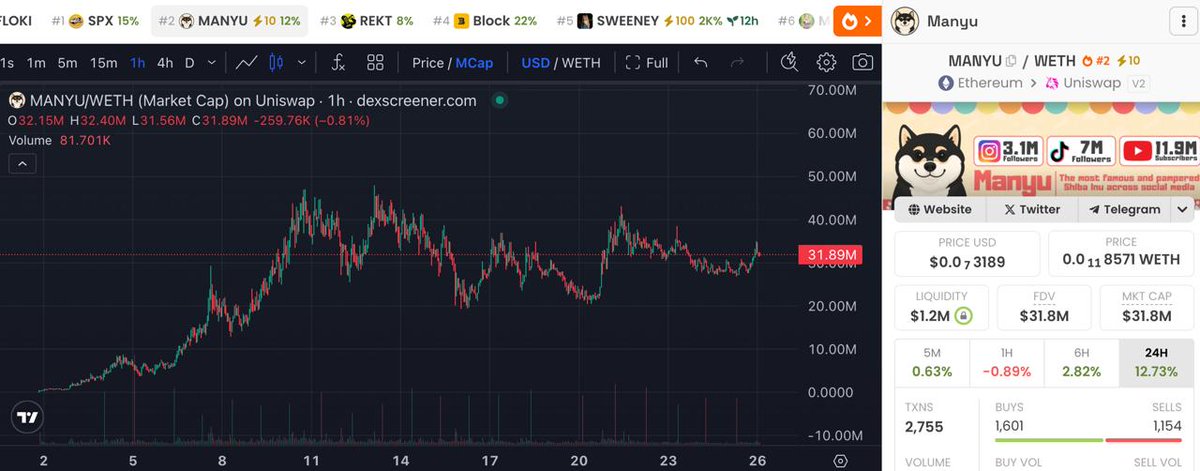This screenshot has height=471, width=1200.
Task: Open the fx indicators menu
Action: pyautogui.click(x=338, y=62)
